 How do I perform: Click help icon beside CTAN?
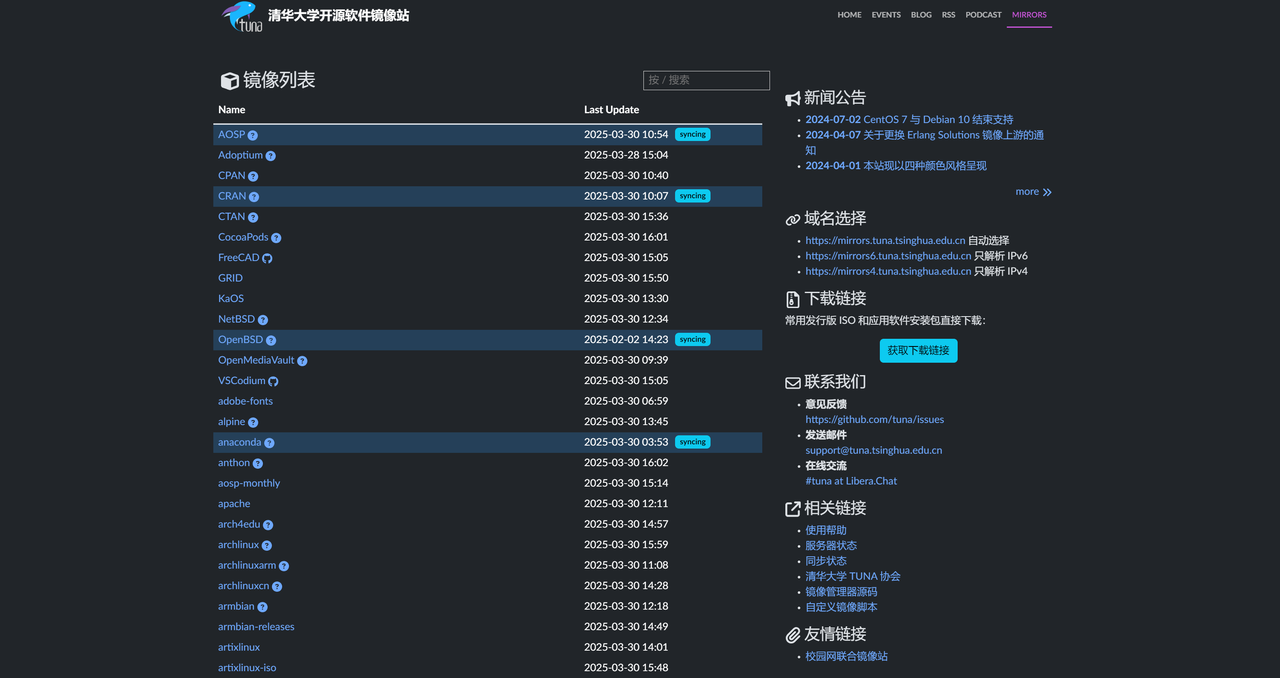(x=253, y=217)
